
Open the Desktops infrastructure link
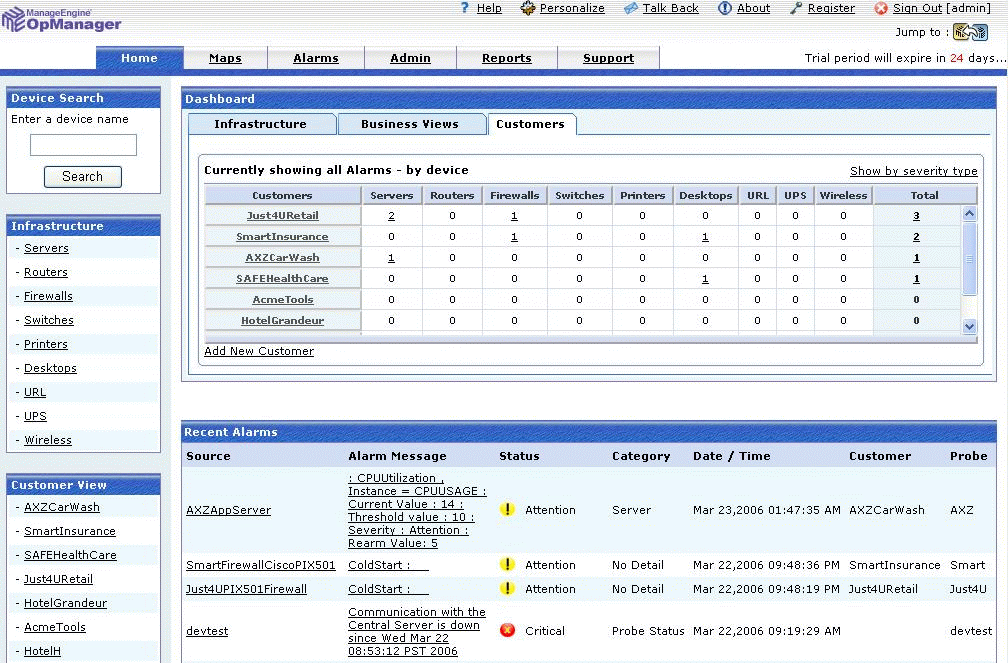coord(50,368)
